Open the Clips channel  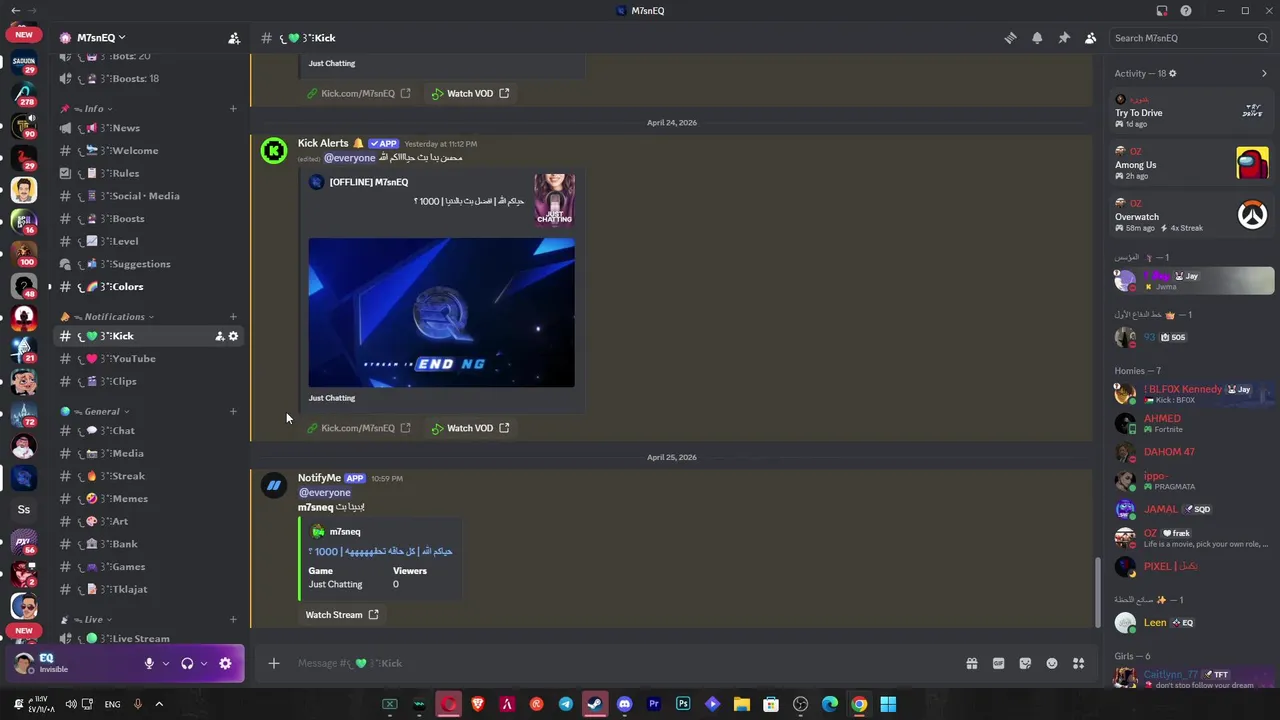tap(150, 381)
